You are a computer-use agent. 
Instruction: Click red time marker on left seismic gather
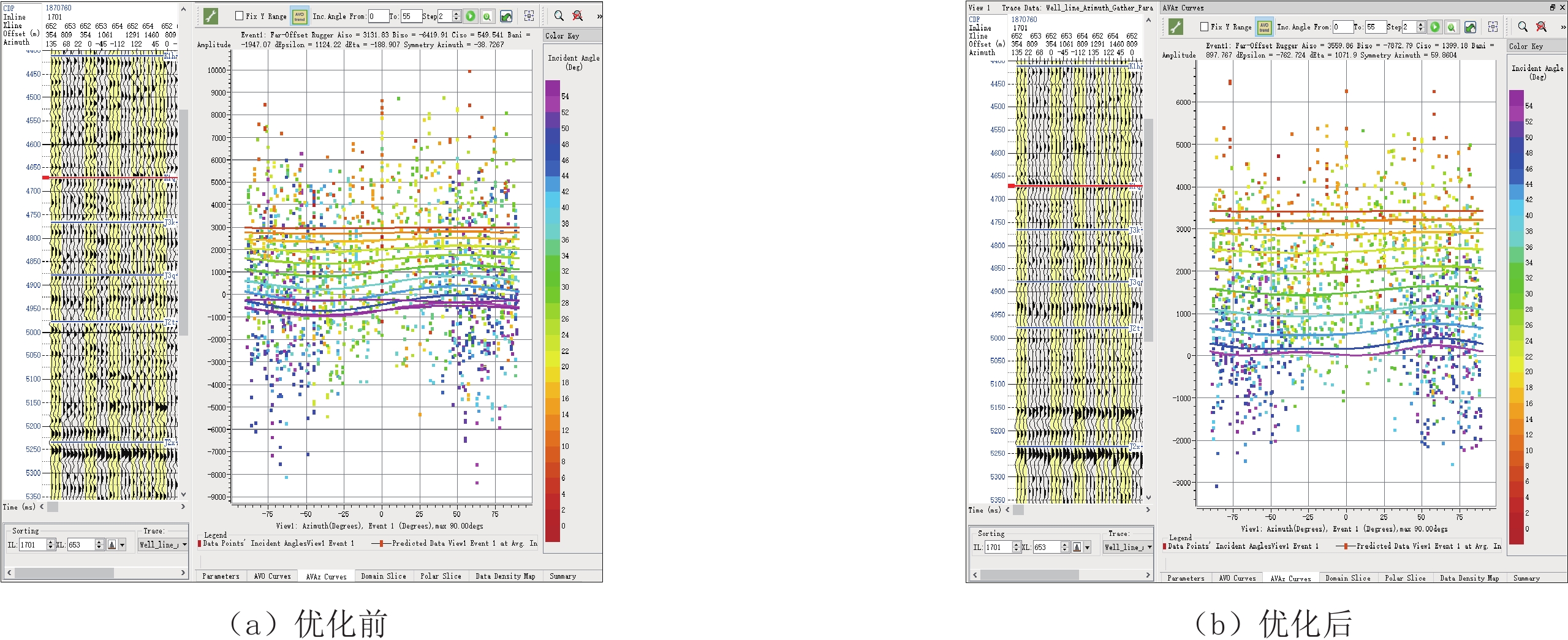coord(45,178)
